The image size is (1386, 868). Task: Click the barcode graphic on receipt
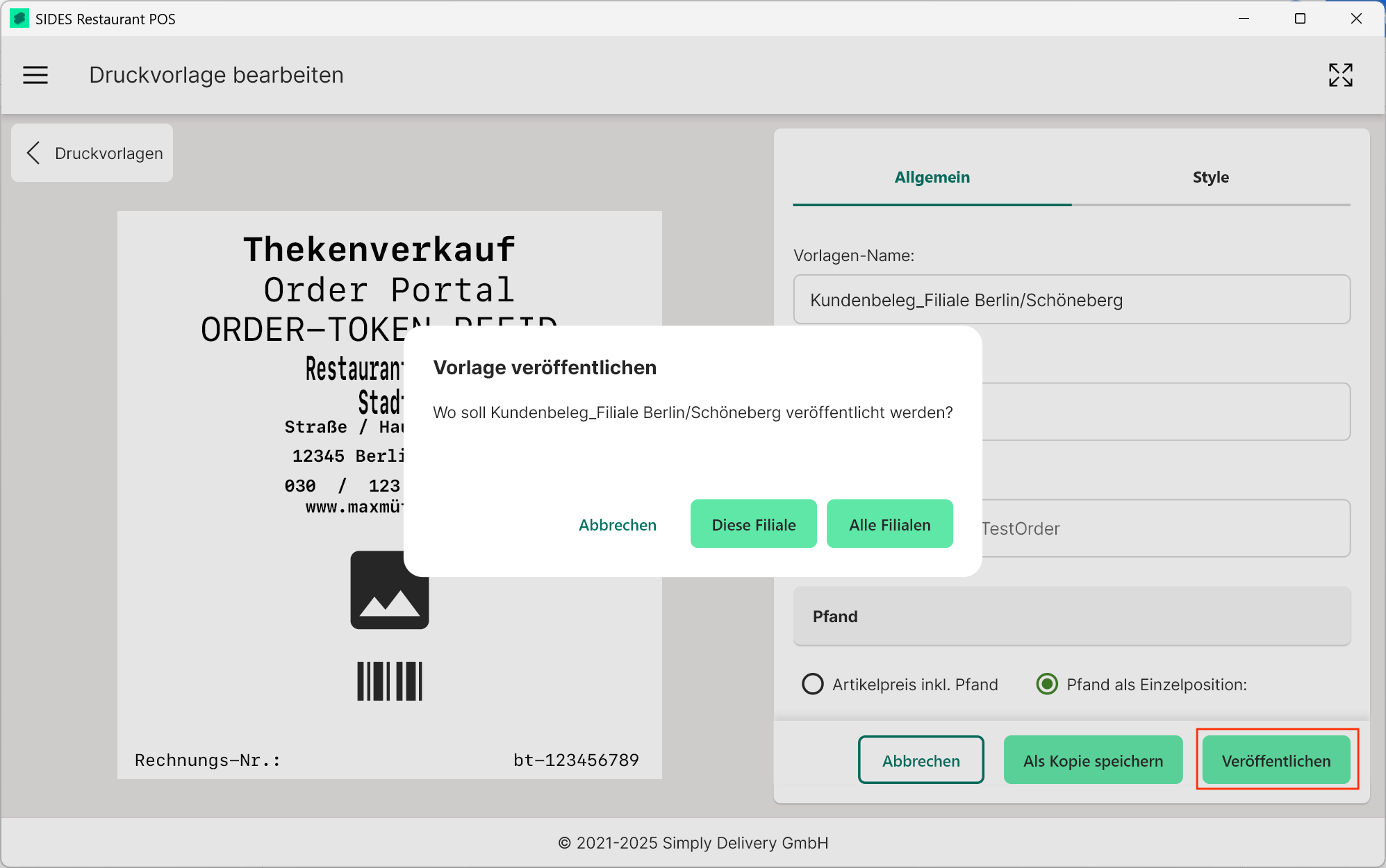pyautogui.click(x=389, y=681)
